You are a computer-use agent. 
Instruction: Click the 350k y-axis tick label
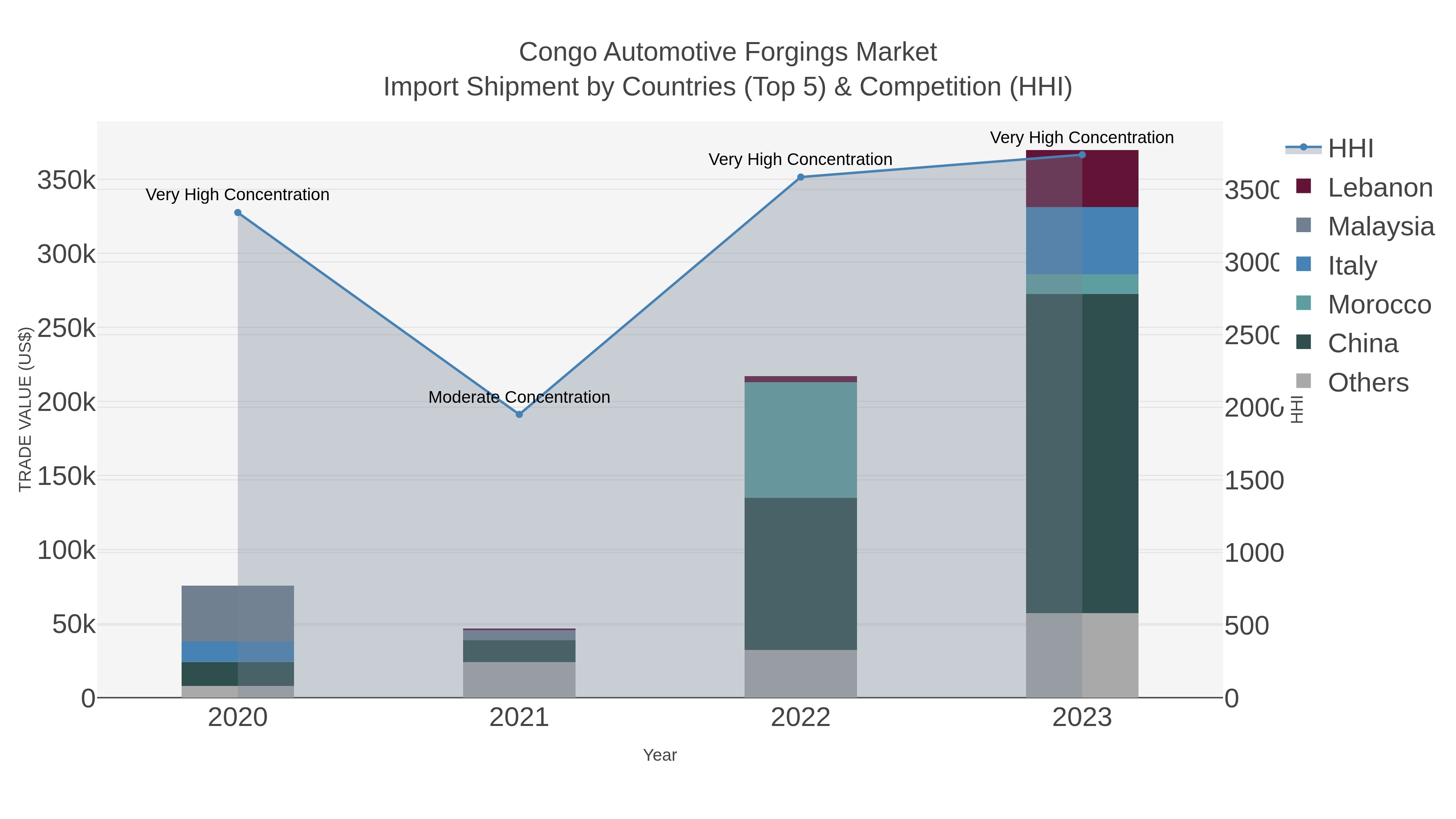[66, 180]
